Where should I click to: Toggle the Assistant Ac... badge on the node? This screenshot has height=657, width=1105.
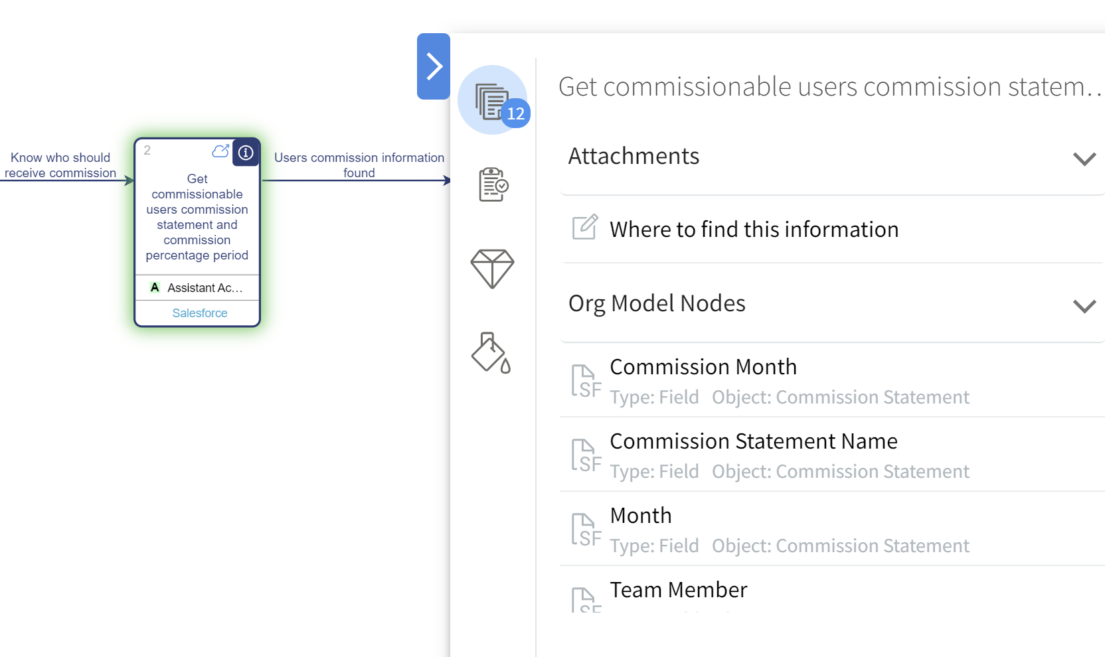pyautogui.click(x=197, y=288)
